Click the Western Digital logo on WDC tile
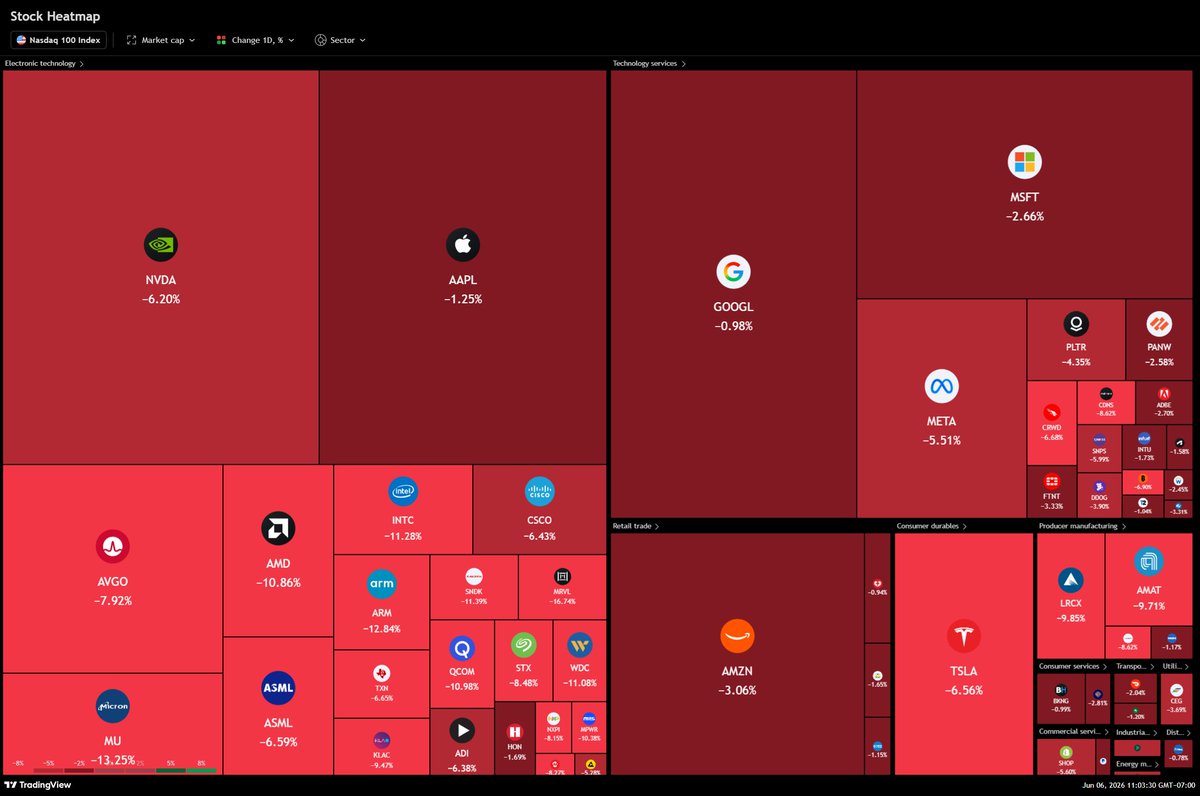The height and width of the screenshot is (796, 1200). point(579,645)
